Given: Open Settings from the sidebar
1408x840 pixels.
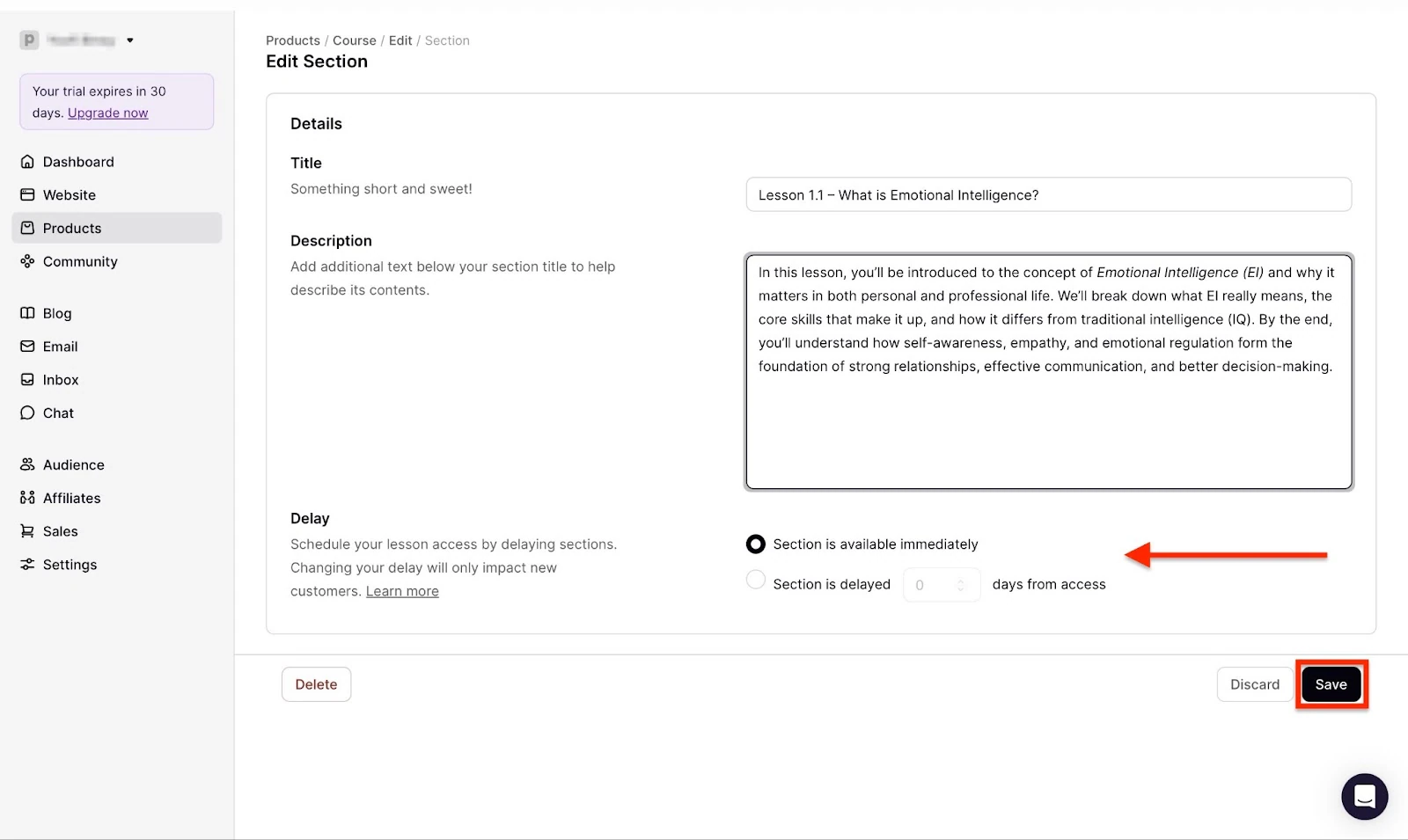Looking at the screenshot, I should (x=70, y=565).
